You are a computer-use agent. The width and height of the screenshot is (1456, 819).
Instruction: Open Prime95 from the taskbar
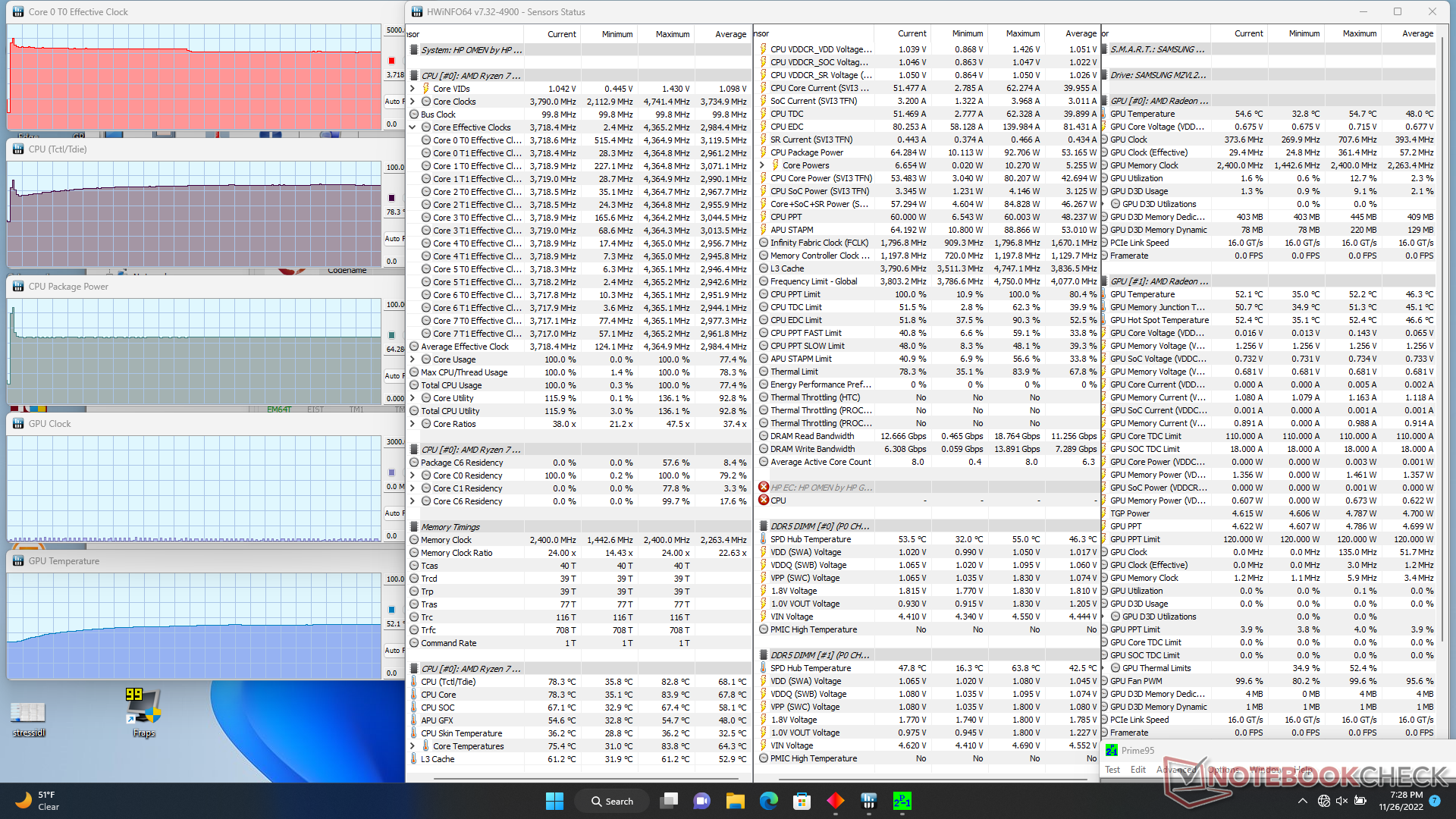(902, 801)
